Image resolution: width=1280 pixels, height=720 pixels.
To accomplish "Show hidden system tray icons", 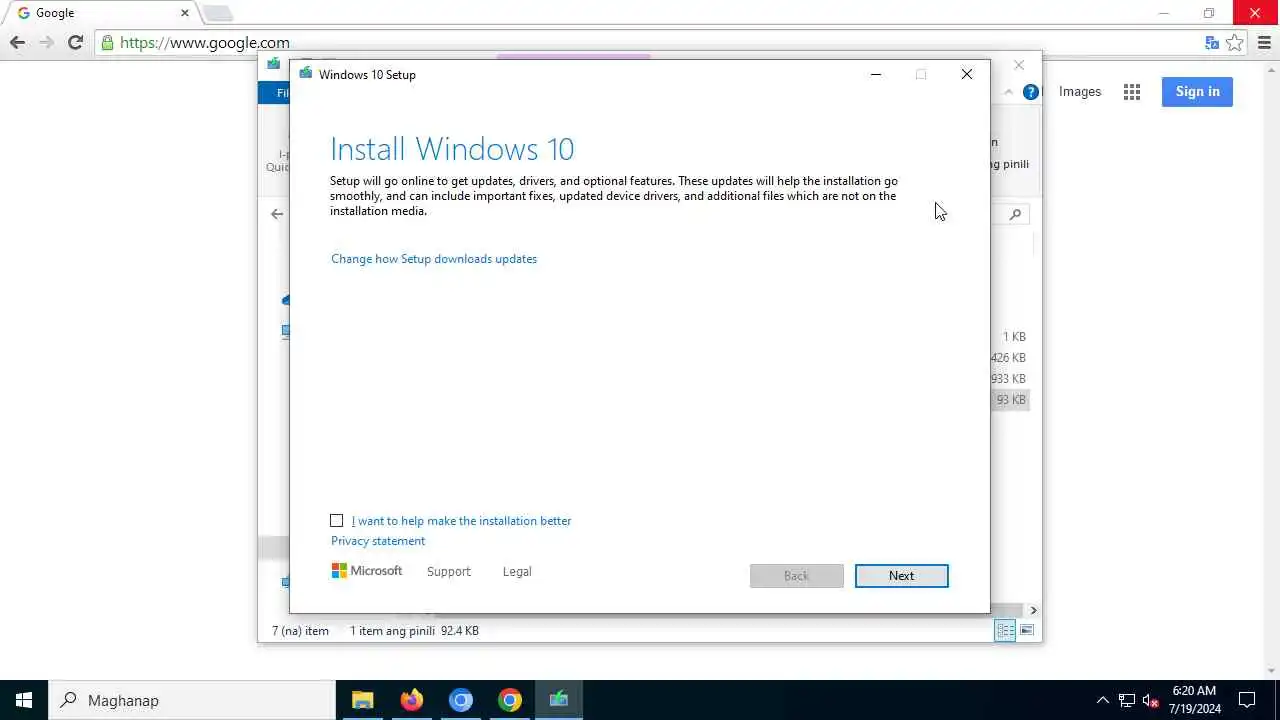I will tap(1102, 700).
